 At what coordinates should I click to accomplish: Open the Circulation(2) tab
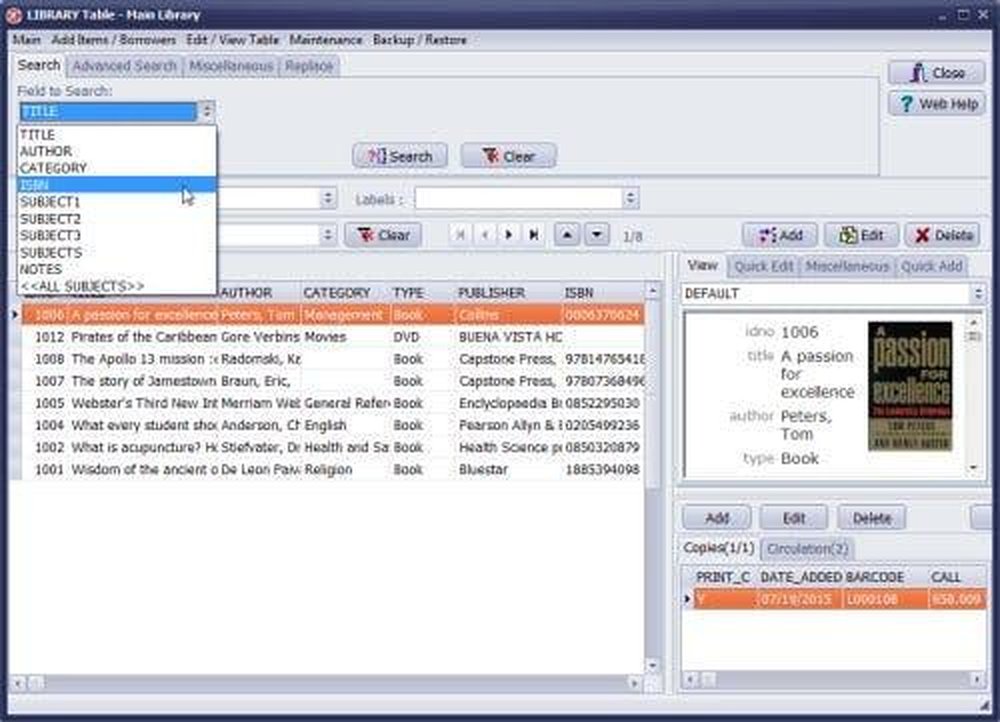pos(807,549)
